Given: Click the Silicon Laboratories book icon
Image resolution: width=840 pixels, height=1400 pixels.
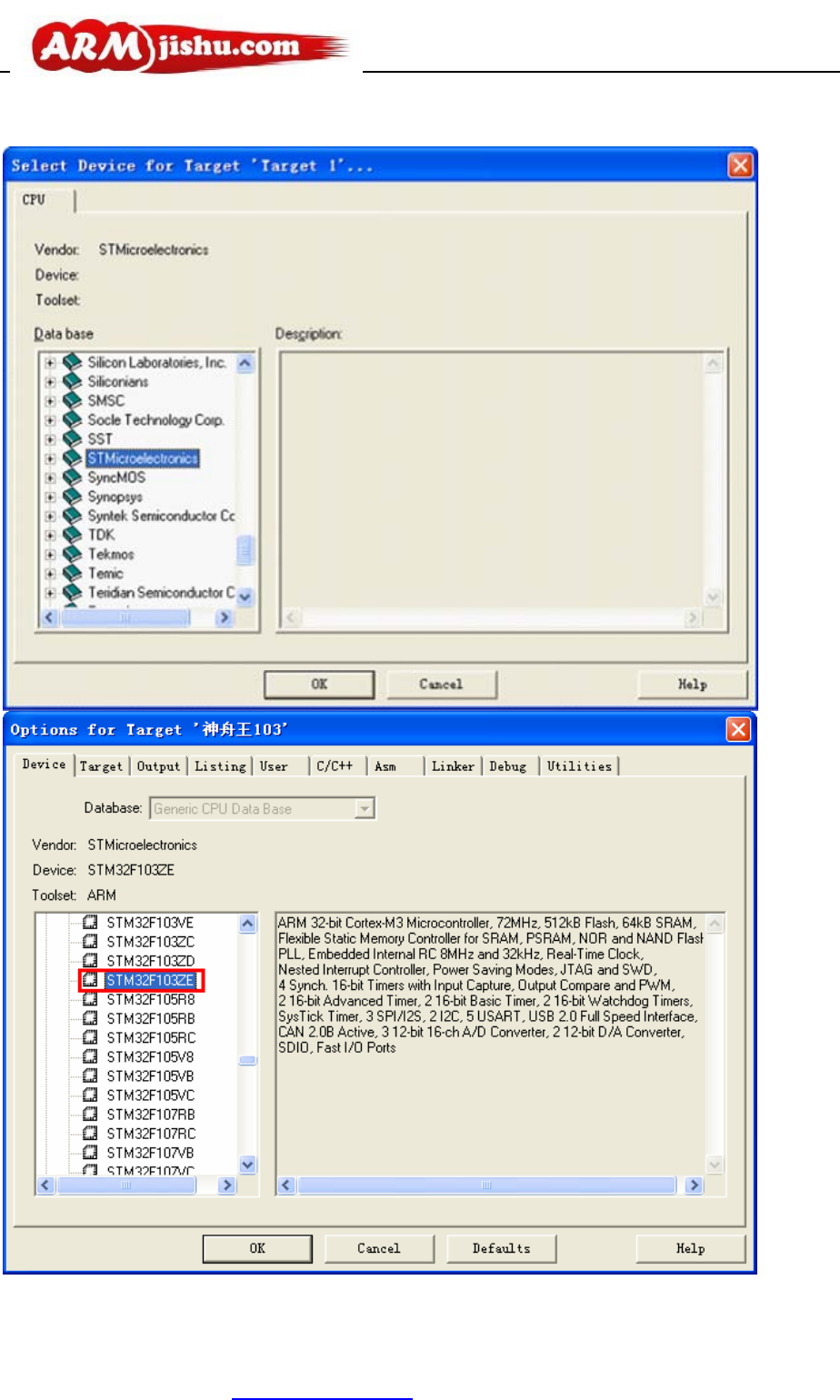Looking at the screenshot, I should click(72, 363).
